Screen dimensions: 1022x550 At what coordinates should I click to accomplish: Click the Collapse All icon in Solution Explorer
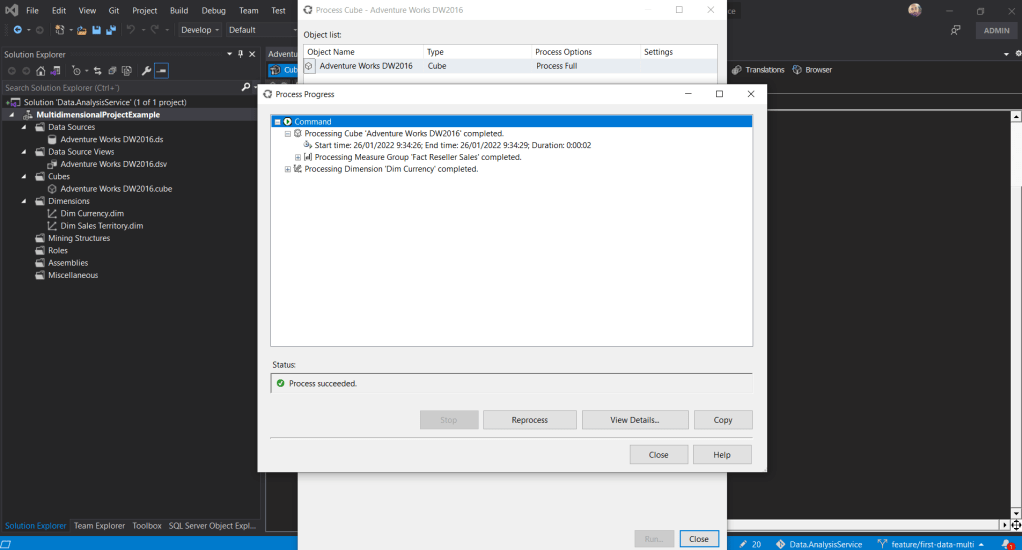pyautogui.click(x=113, y=71)
